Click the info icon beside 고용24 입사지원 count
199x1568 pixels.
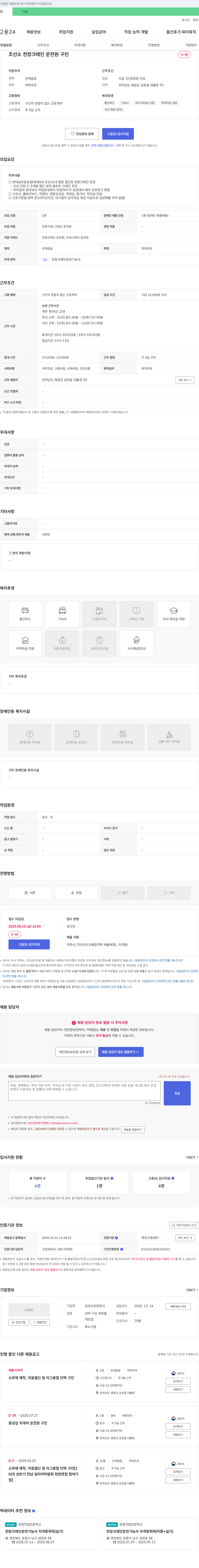coord(173,1178)
